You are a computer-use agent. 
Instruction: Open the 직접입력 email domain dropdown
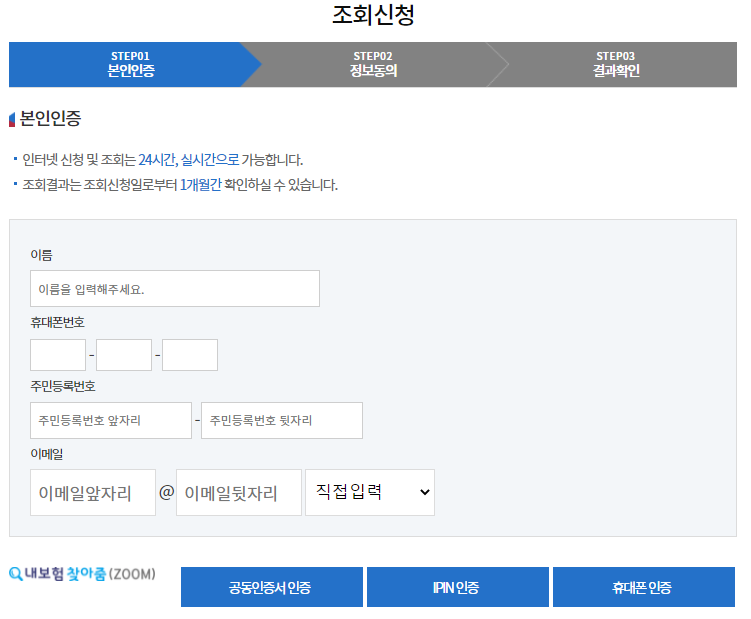tap(370, 493)
